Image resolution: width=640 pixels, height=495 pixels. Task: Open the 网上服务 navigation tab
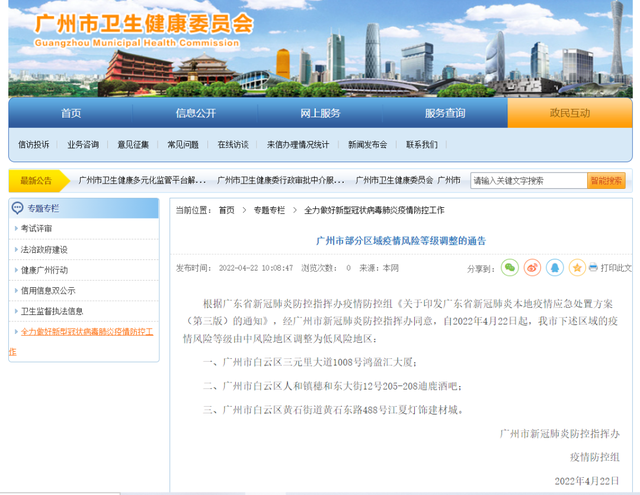[320, 113]
